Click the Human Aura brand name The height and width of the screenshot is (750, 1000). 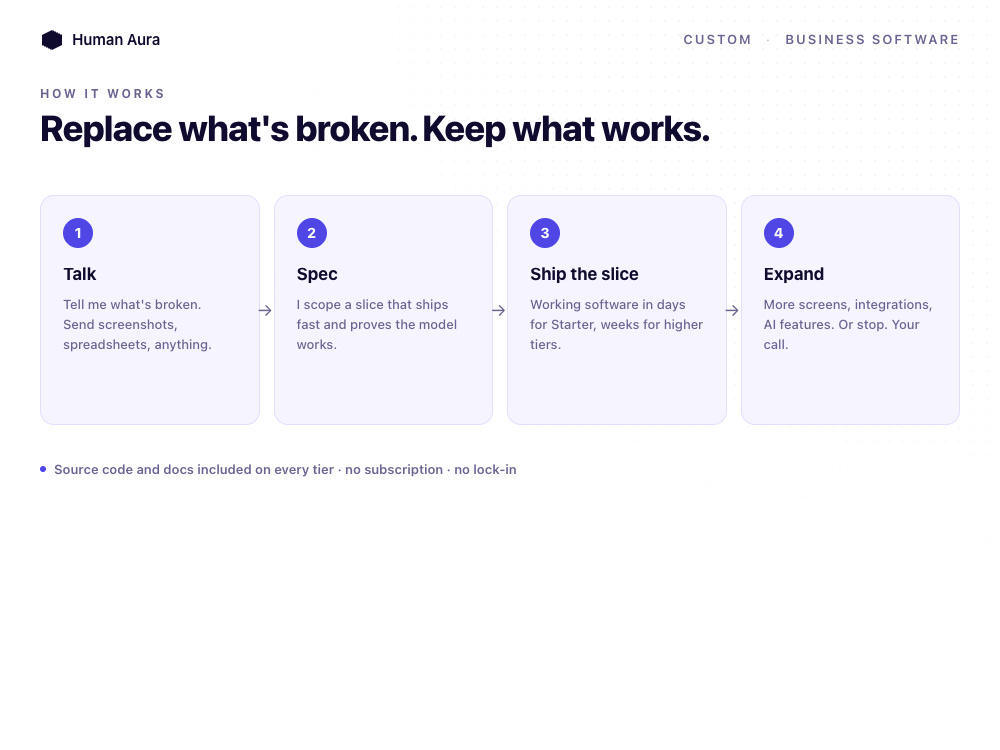pyautogui.click(x=116, y=40)
